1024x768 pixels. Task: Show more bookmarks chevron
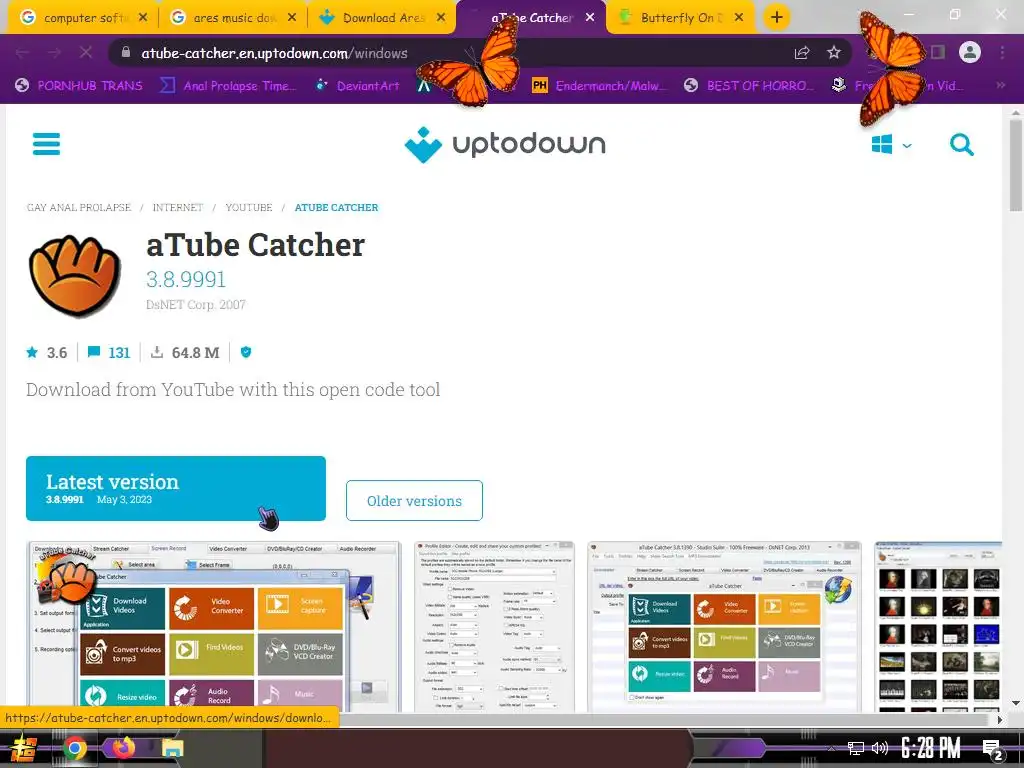point(1000,86)
